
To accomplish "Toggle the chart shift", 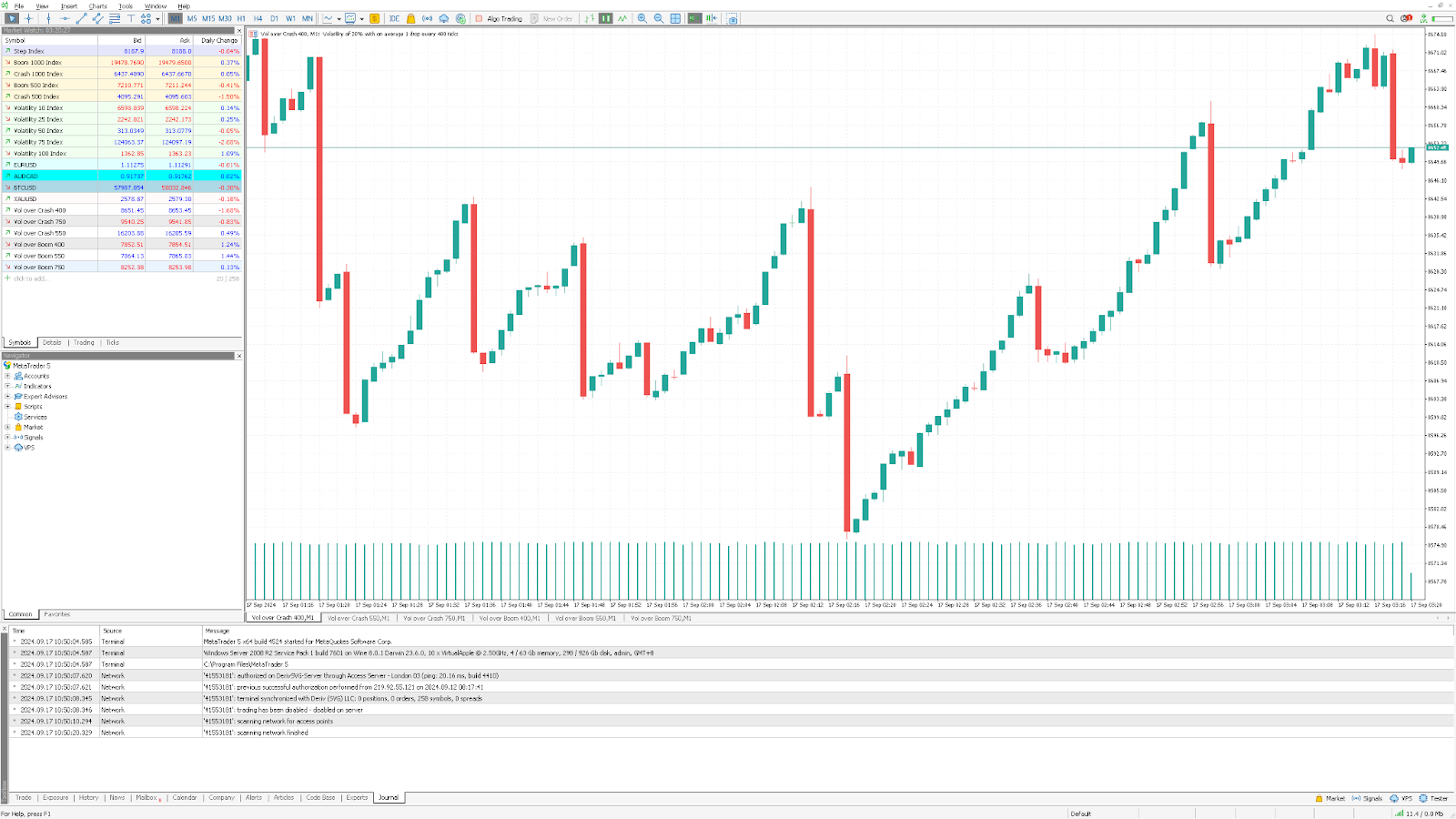I will (x=714, y=18).
